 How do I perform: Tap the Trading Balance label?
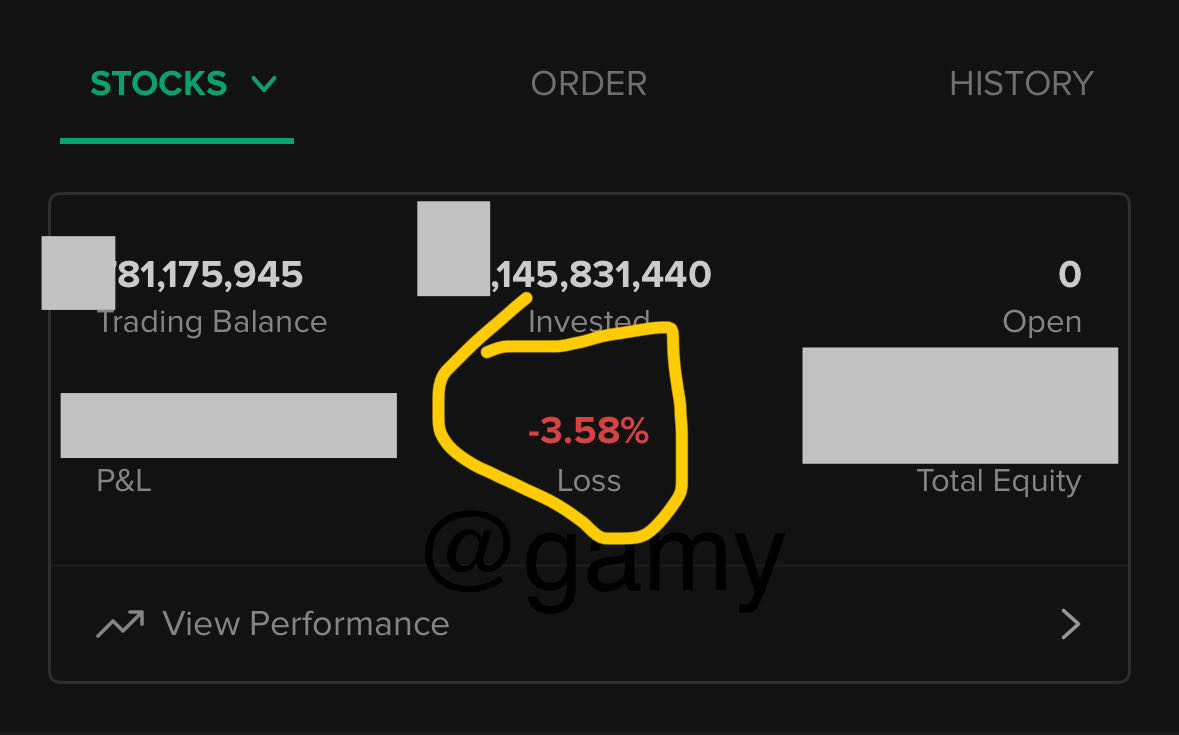212,322
